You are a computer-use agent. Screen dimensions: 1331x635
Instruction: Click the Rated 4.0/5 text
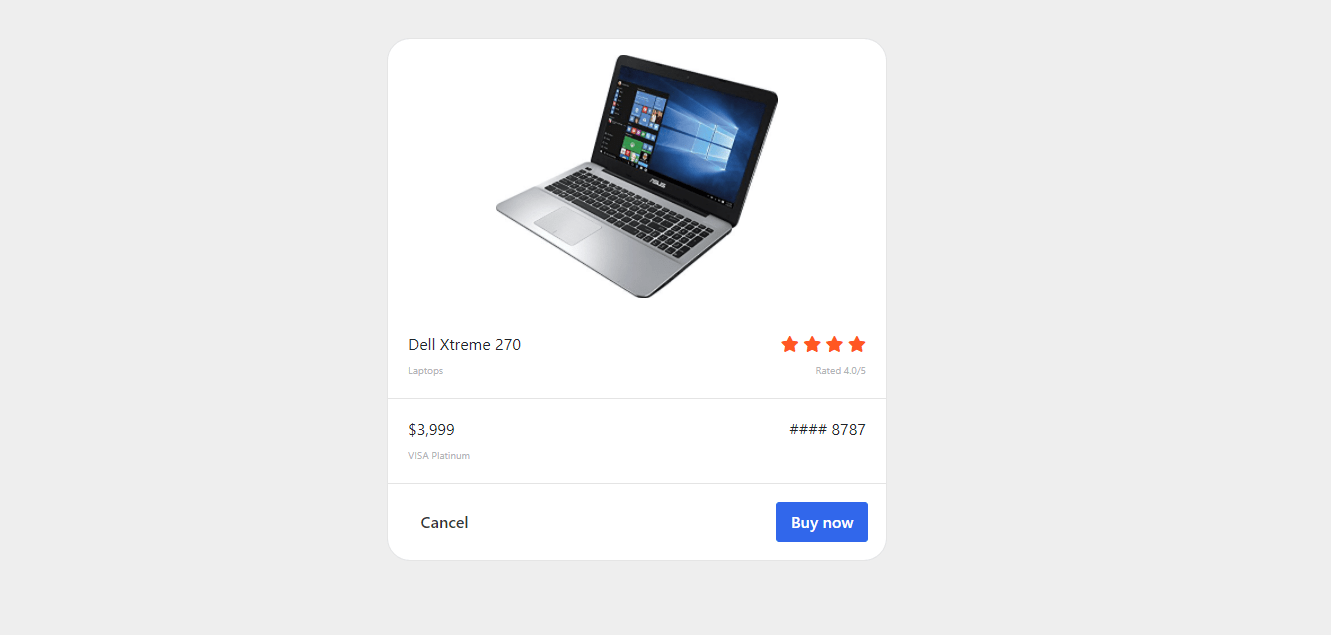[840, 371]
